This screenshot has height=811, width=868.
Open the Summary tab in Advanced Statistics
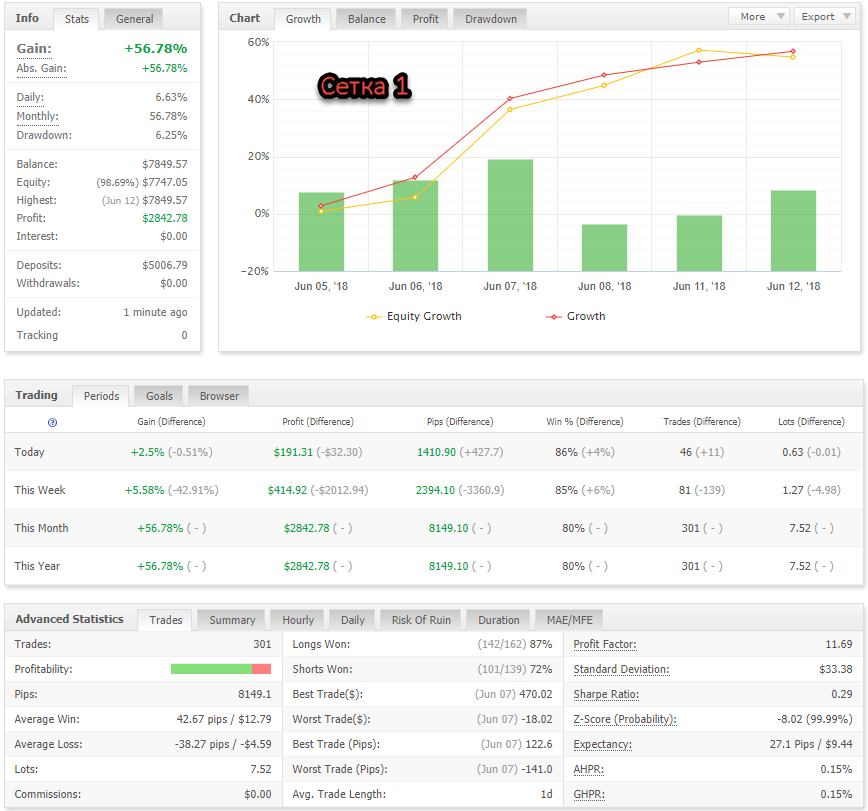[232, 620]
